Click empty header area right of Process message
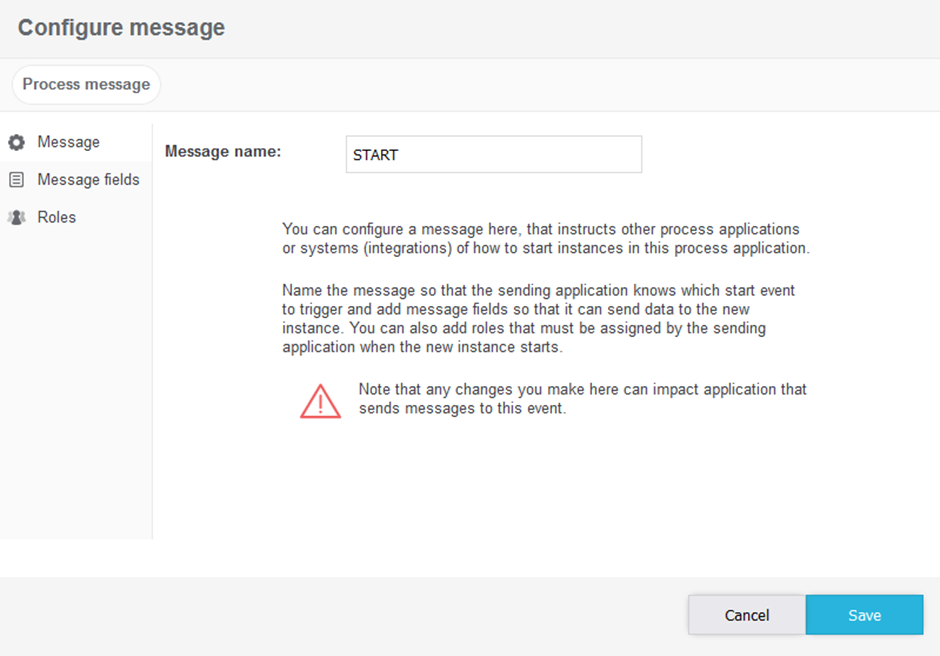 tap(550, 85)
